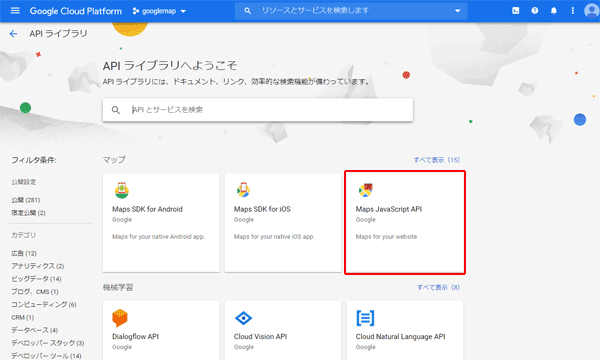Open the Maps JavaScript API card

405,223
